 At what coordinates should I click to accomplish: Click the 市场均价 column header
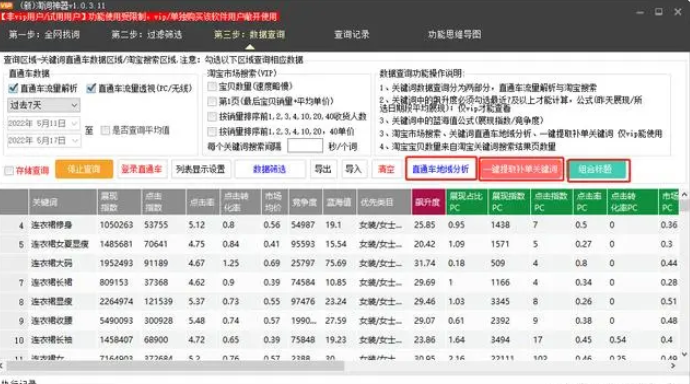point(274,202)
